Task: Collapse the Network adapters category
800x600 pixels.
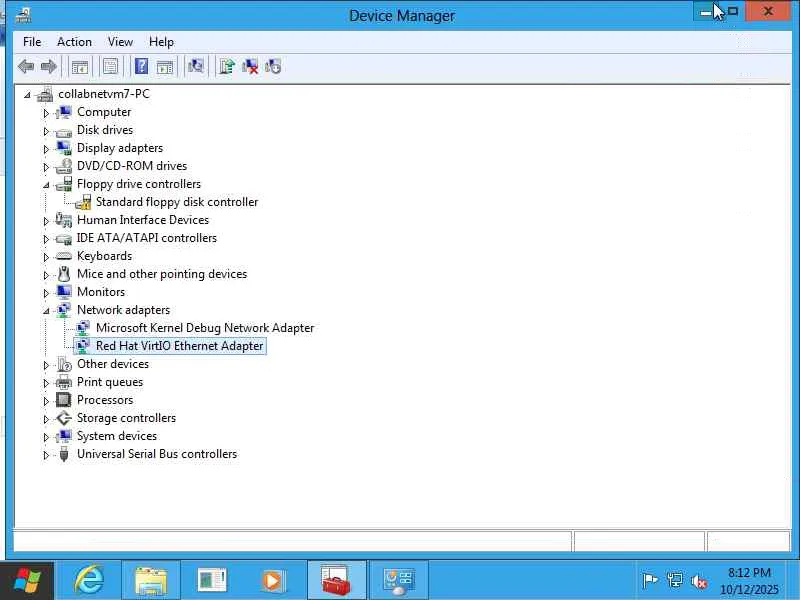Action: 46,311
